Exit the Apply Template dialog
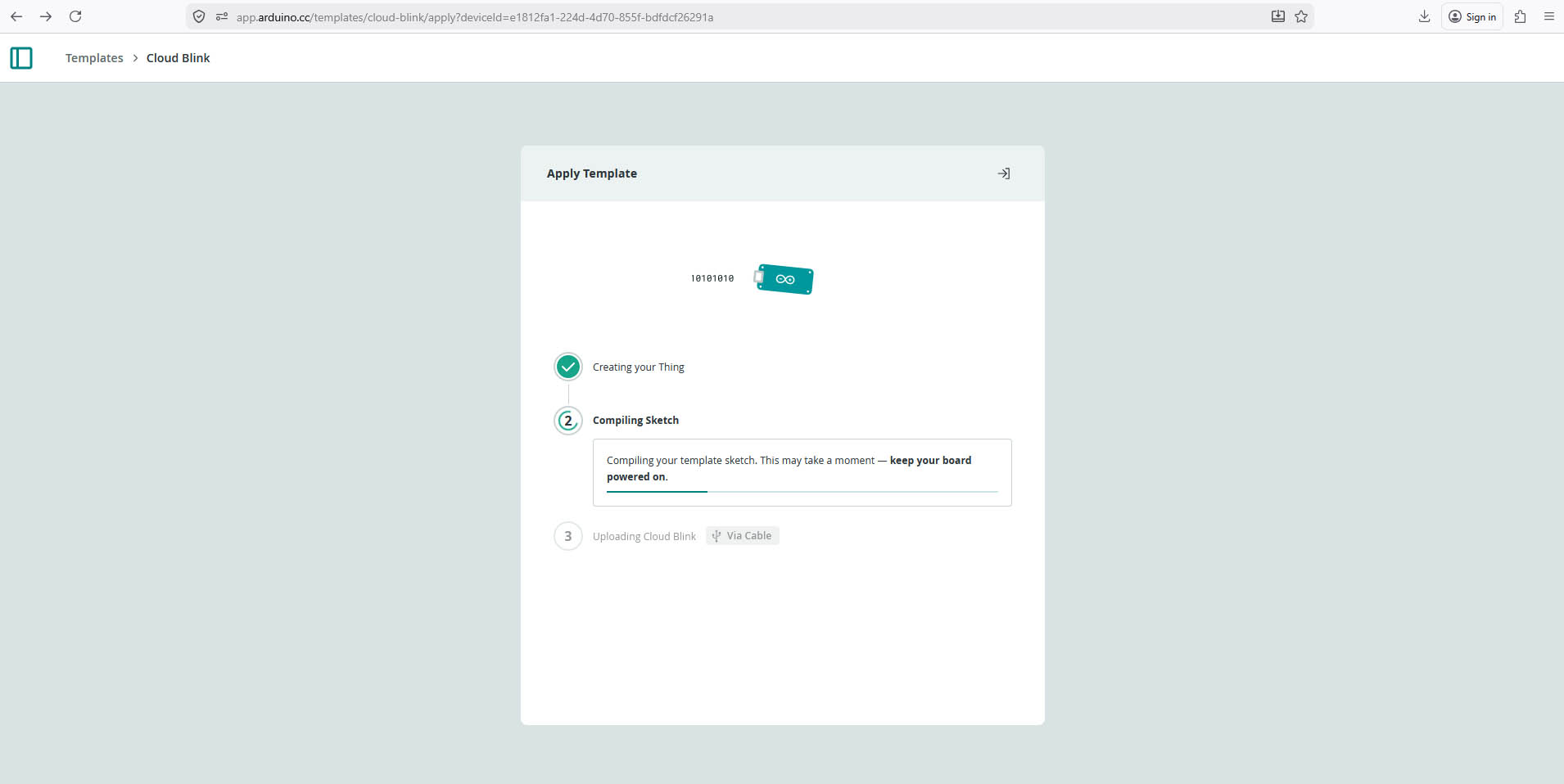 [x=1004, y=173]
